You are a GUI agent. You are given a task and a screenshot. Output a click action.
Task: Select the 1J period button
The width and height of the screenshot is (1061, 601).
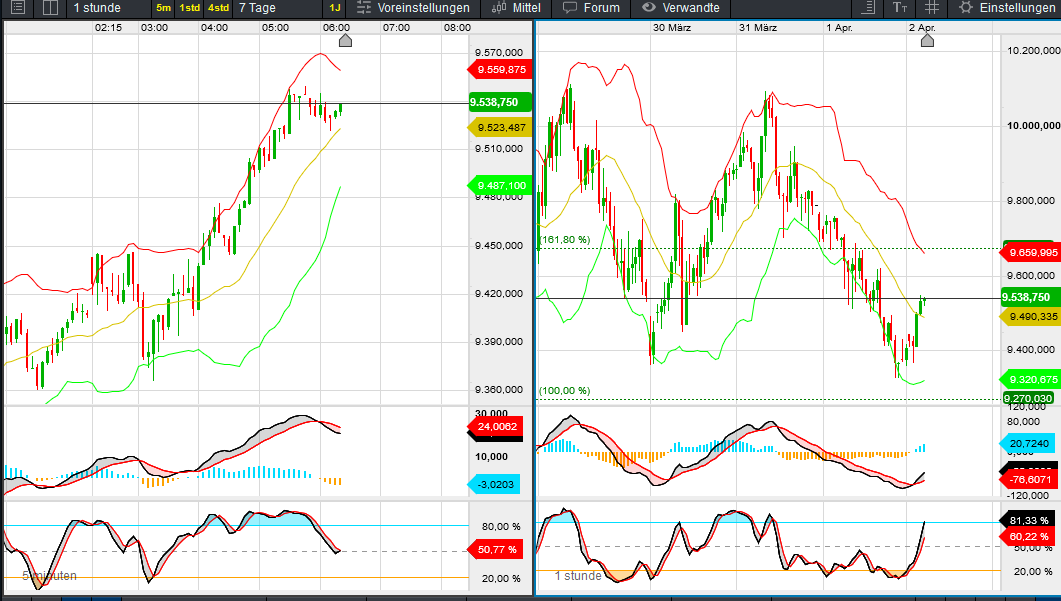[334, 8]
